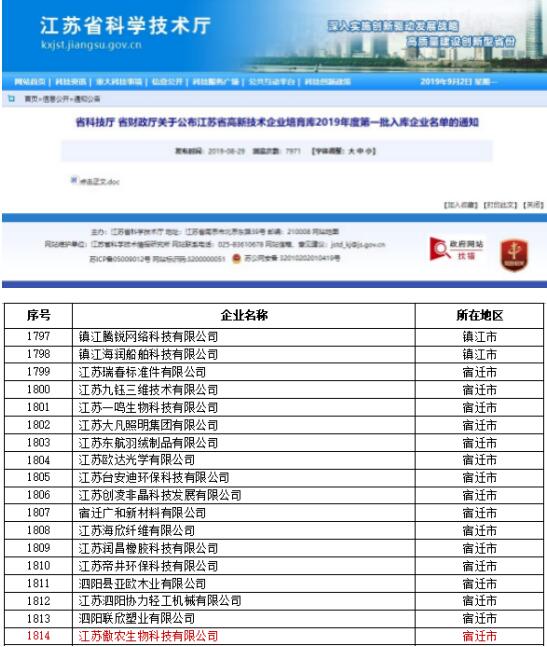Select 江苏创凌丰晶科技发展有限公司 cell
The image size is (547, 647).
point(244,496)
